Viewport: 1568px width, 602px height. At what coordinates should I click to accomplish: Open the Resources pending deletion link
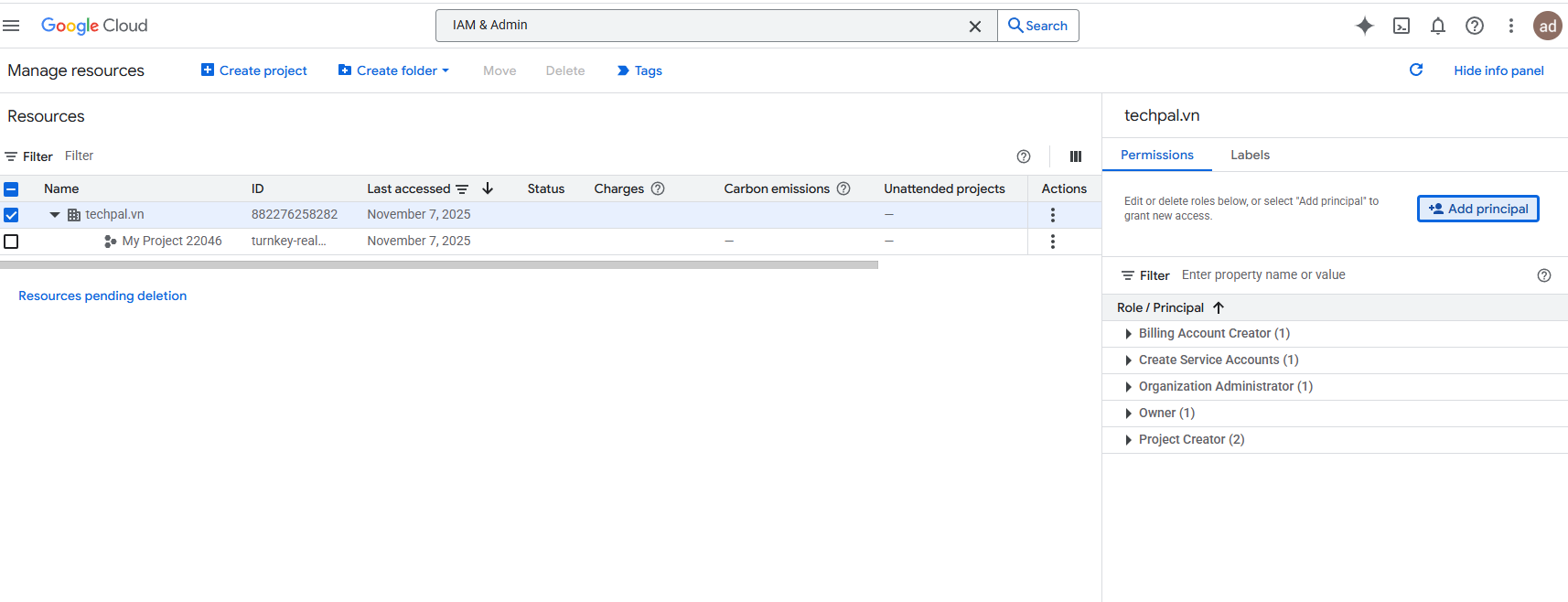tap(102, 296)
